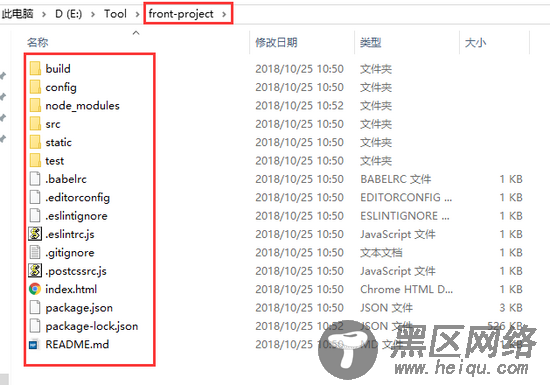Viewport: 550px width, 385px height.
Task: Select the package-lock.json file name
Action: pyautogui.click(x=92, y=326)
